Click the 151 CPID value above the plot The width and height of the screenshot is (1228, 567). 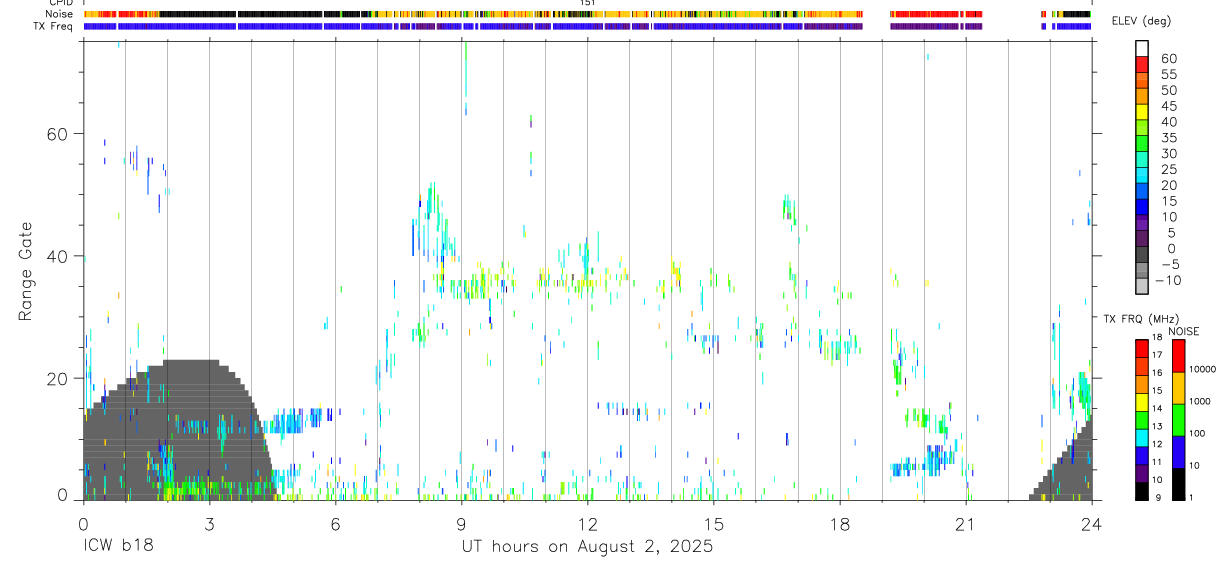click(587, 3)
